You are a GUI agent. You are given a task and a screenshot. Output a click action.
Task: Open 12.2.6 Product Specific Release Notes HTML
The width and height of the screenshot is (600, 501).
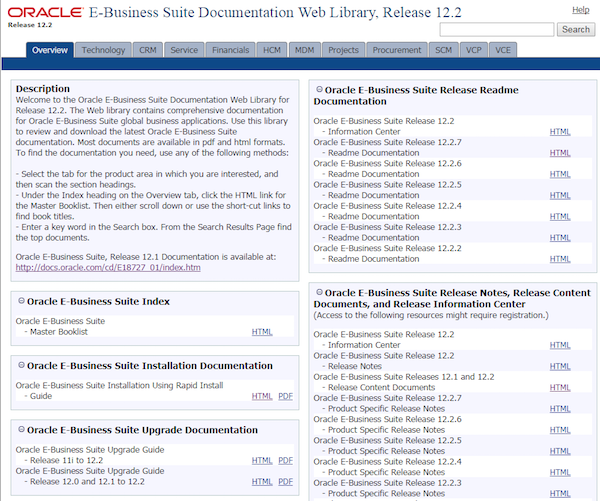point(560,430)
